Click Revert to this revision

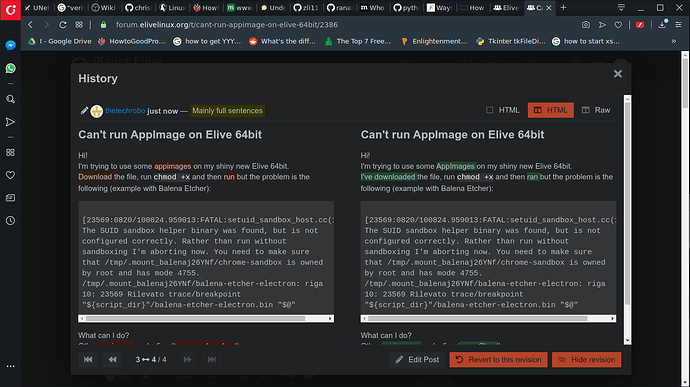click(499, 360)
